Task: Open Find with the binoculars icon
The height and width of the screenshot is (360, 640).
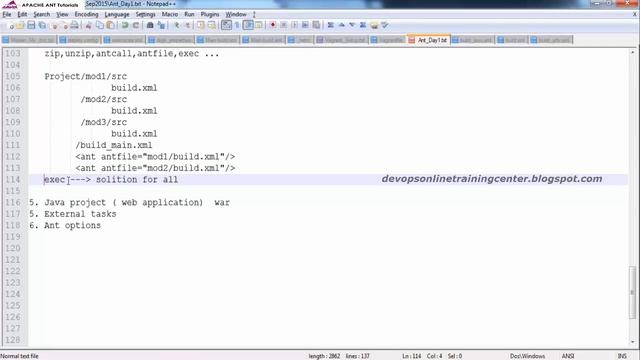Action: point(150,25)
